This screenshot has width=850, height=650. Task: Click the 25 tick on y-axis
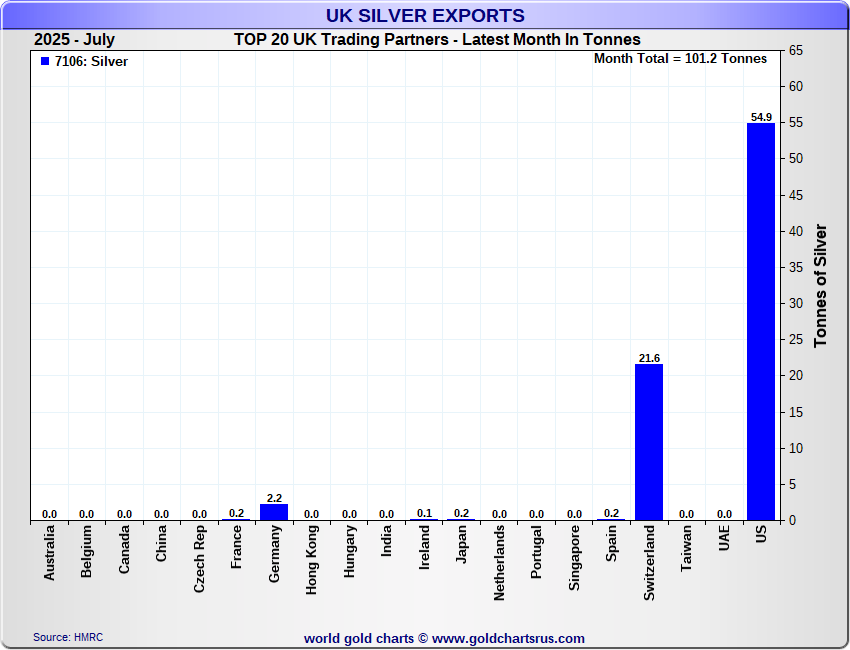click(796, 340)
